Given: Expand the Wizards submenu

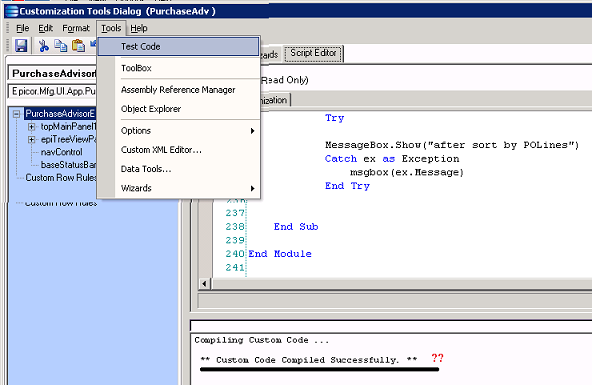Looking at the screenshot, I should [178, 188].
